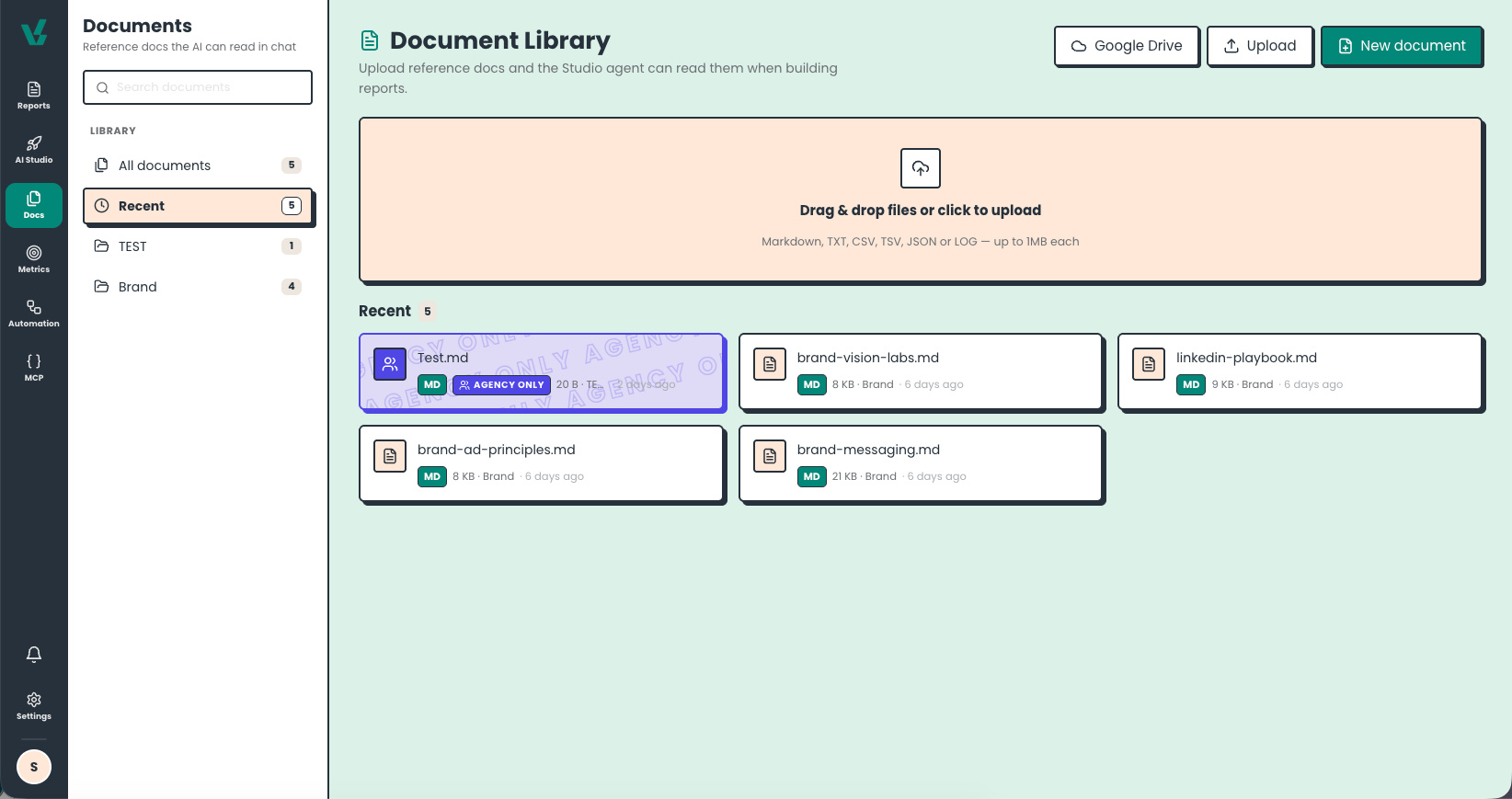
Task: Open notifications bell
Action: point(34,655)
